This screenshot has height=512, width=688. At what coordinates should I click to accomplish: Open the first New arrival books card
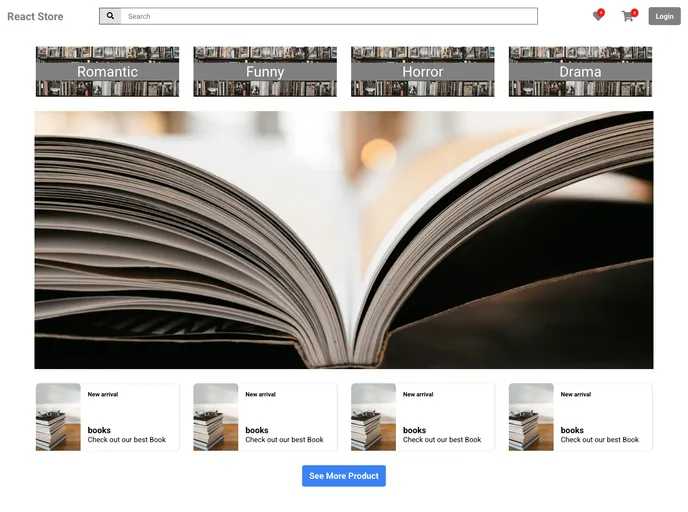(x=128, y=417)
